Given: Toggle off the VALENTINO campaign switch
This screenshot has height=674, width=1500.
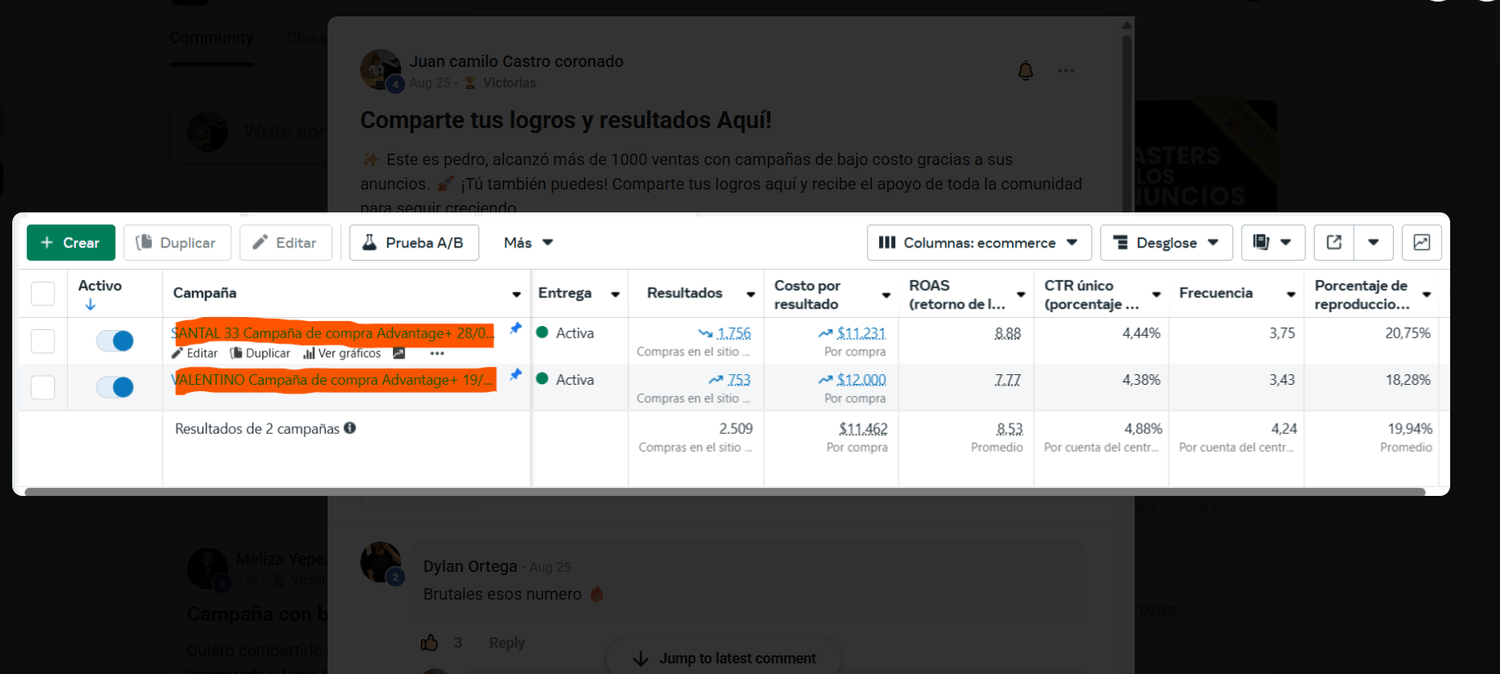Looking at the screenshot, I should (115, 387).
